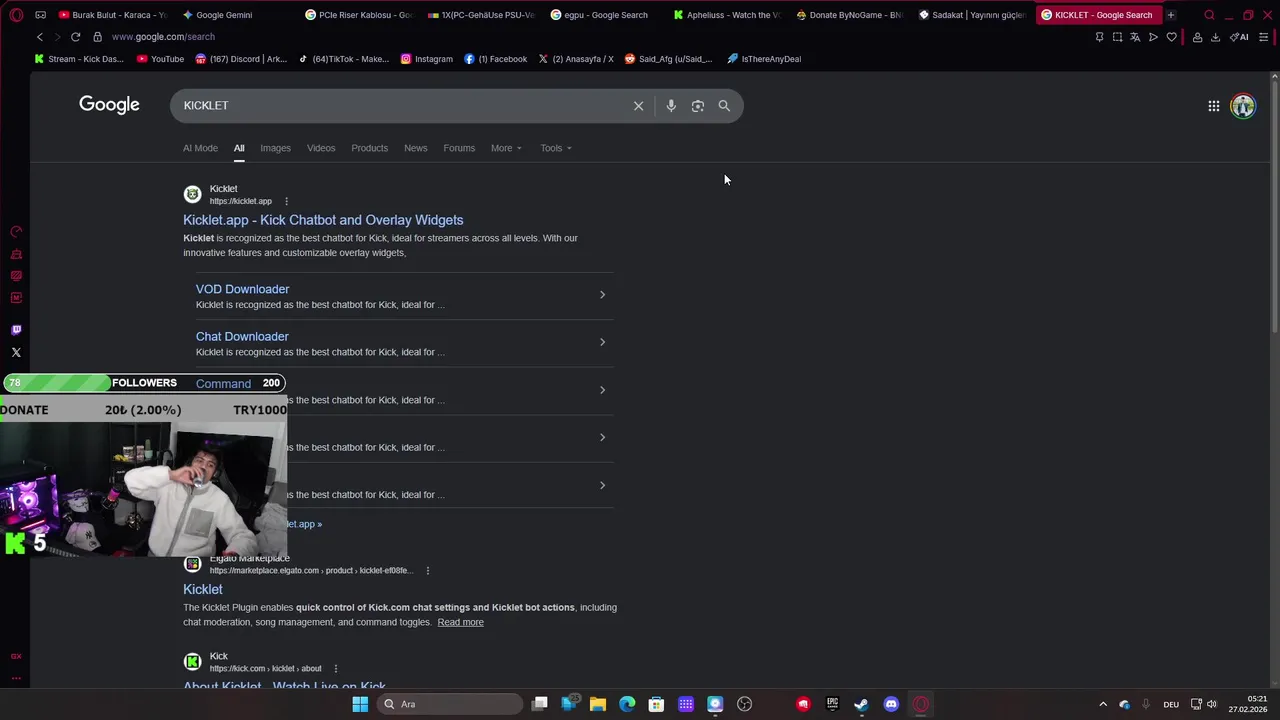
Task: Open Microsoft Edge from taskbar
Action: (627, 704)
